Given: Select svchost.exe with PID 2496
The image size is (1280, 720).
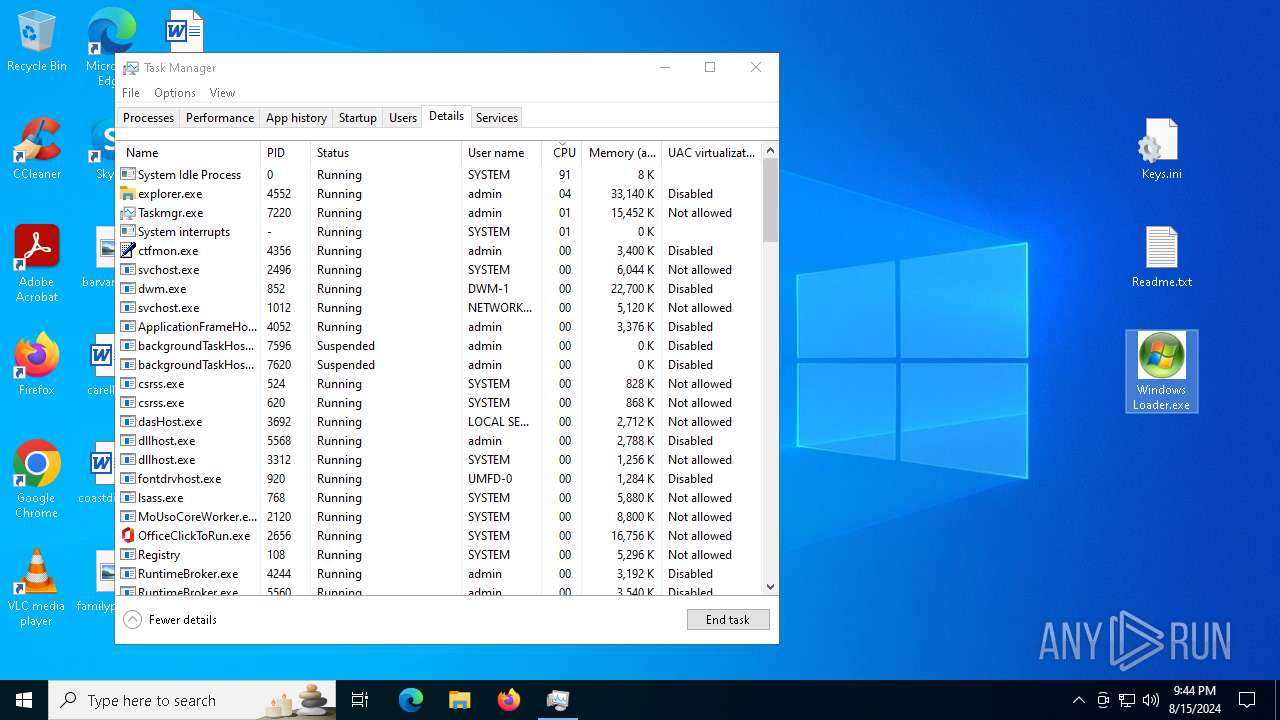Looking at the screenshot, I should [x=440, y=270].
